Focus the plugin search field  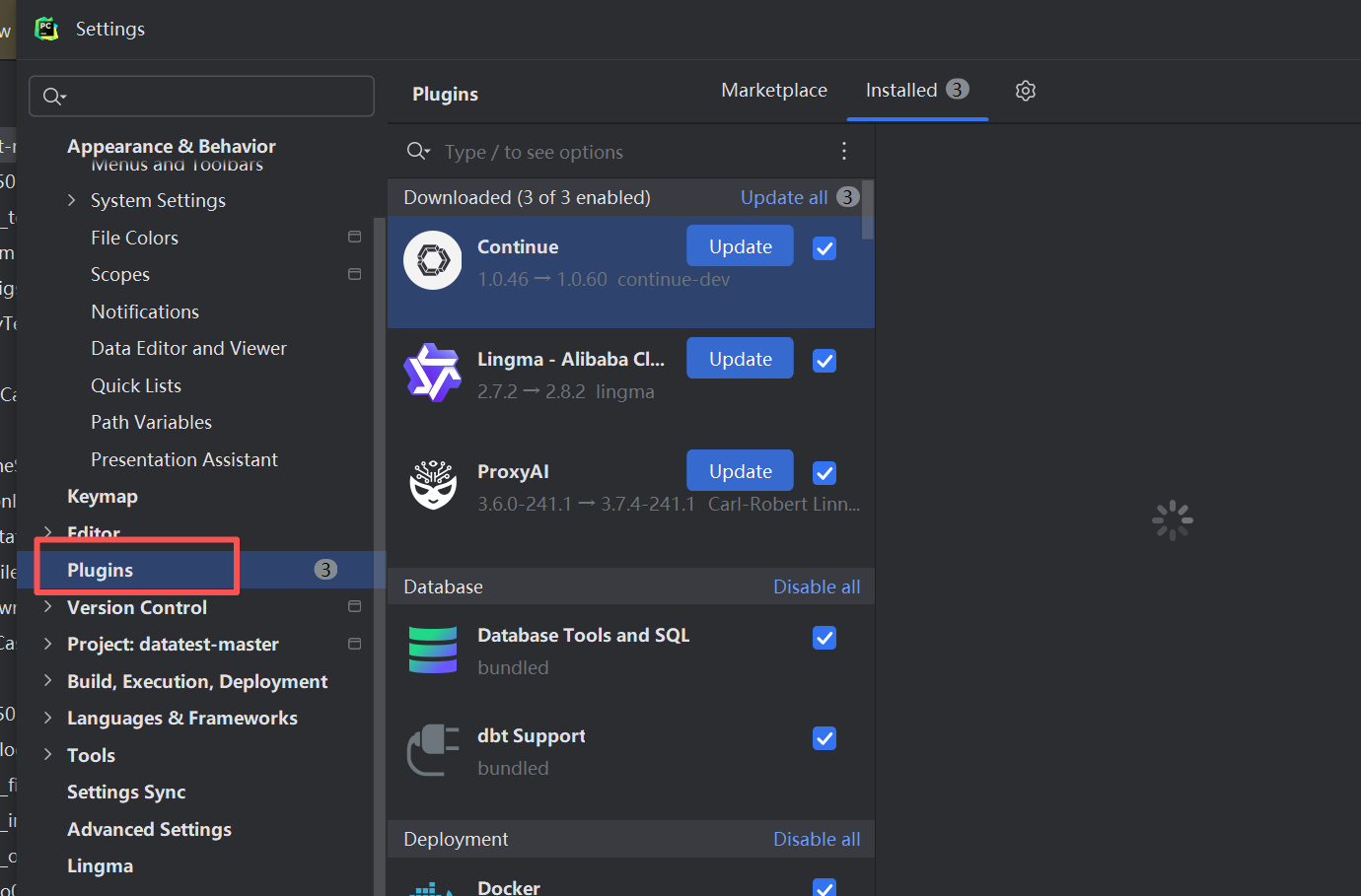631,152
